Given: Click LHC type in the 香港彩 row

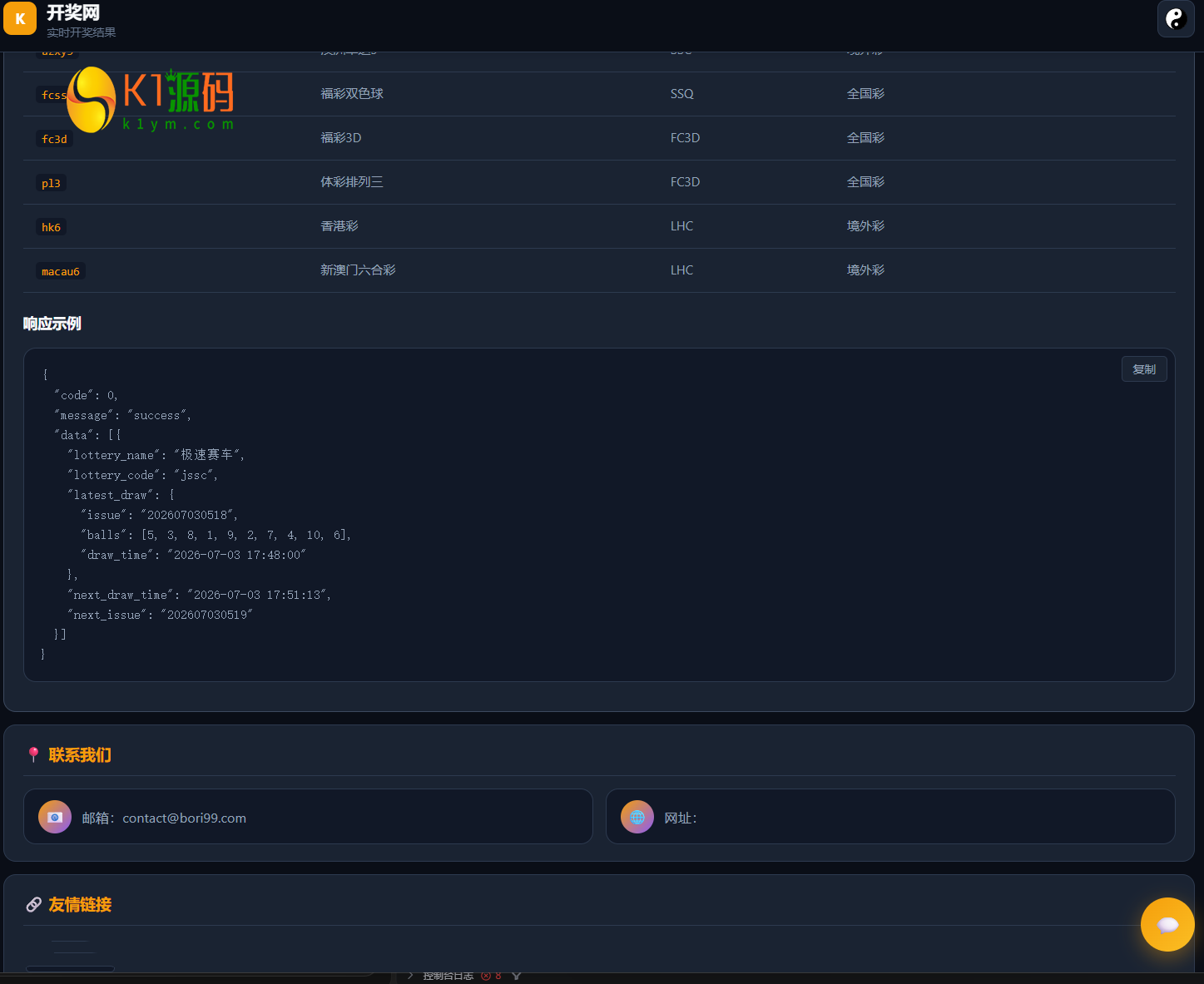Looking at the screenshot, I should pyautogui.click(x=682, y=226).
